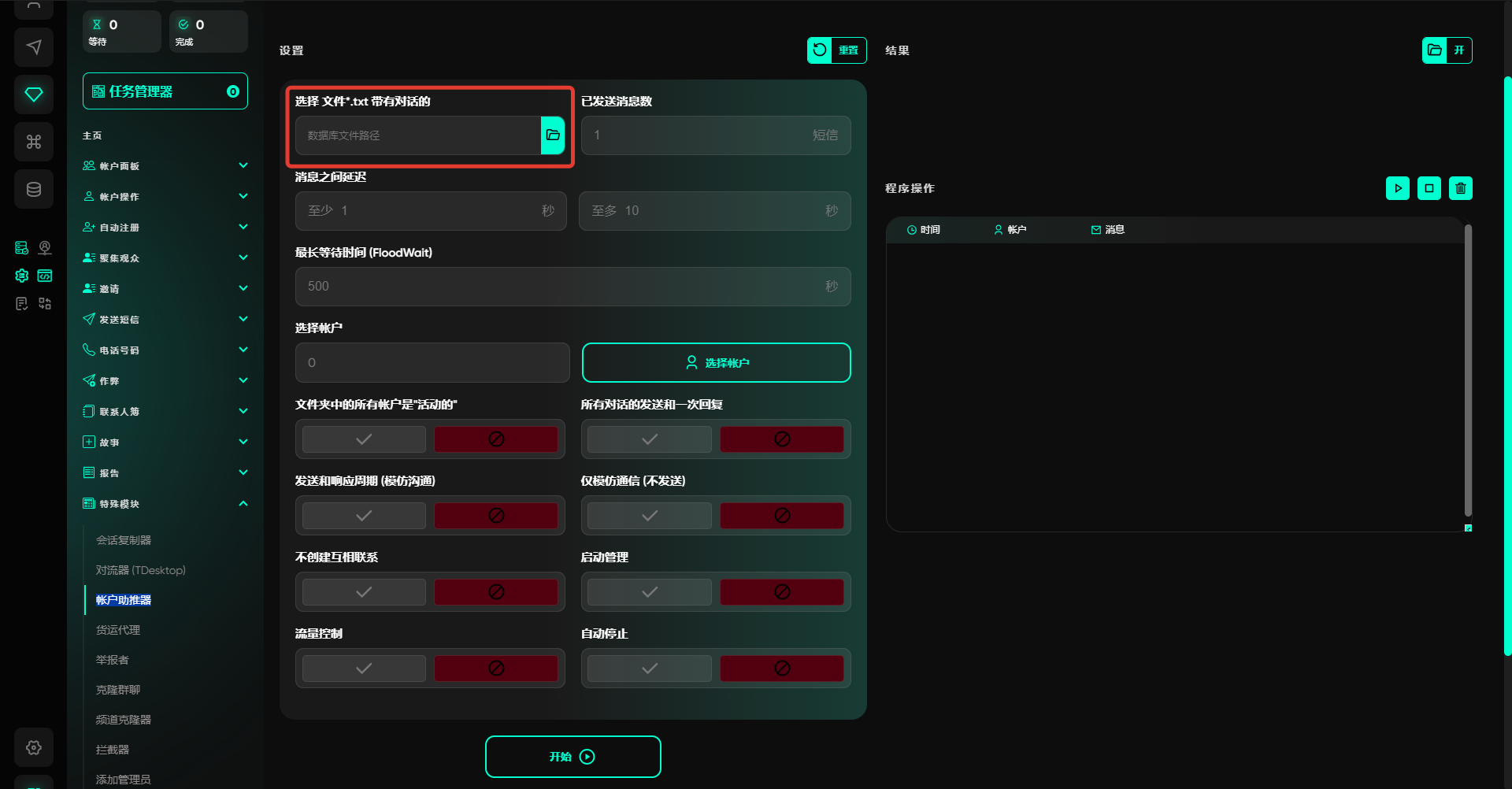This screenshot has height=789, width=1512.
Task: Click the paper plane icon in left rail
Action: 34,47
